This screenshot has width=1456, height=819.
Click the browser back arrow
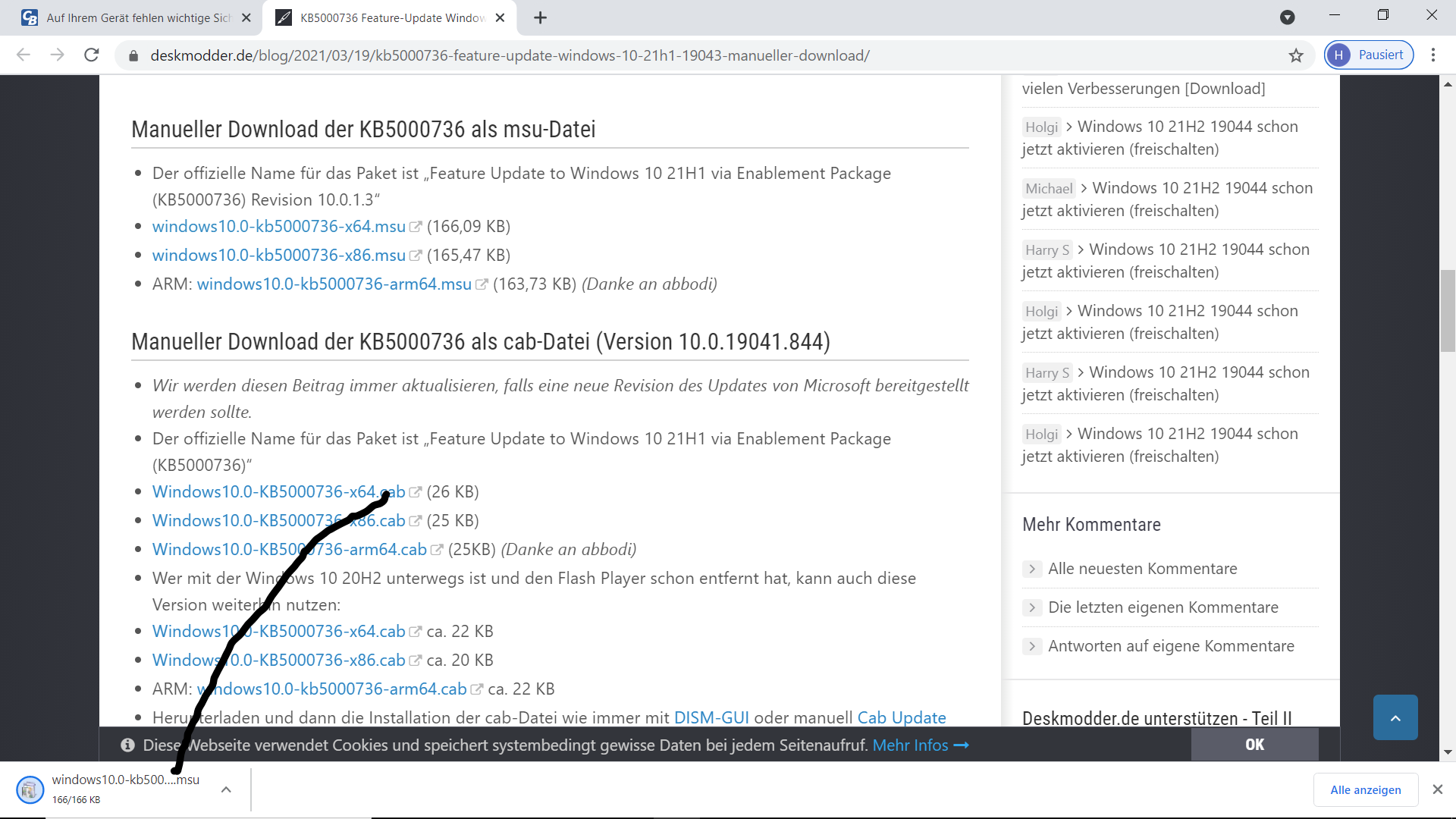(24, 55)
